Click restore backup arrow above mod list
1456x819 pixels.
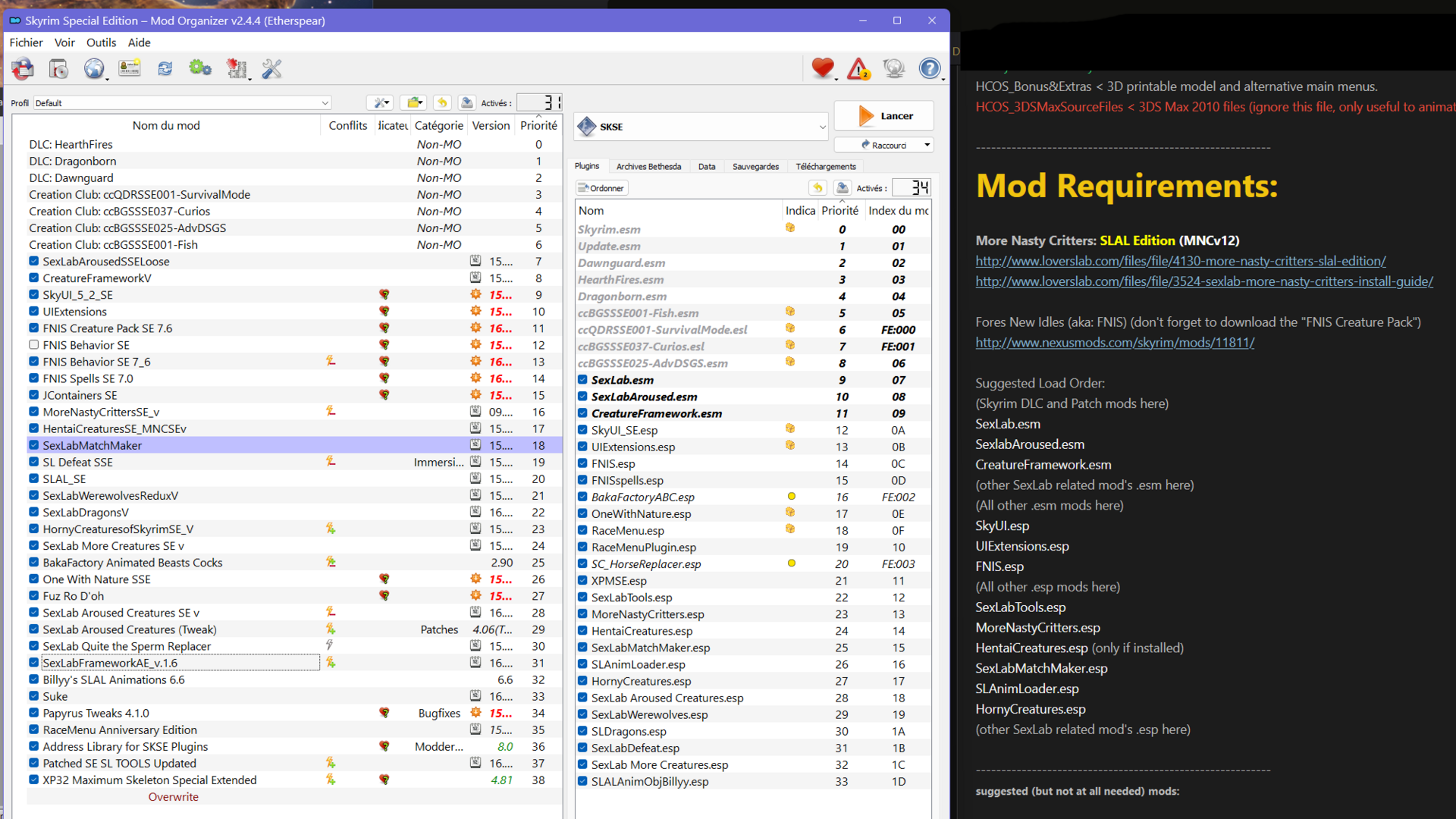tap(443, 103)
